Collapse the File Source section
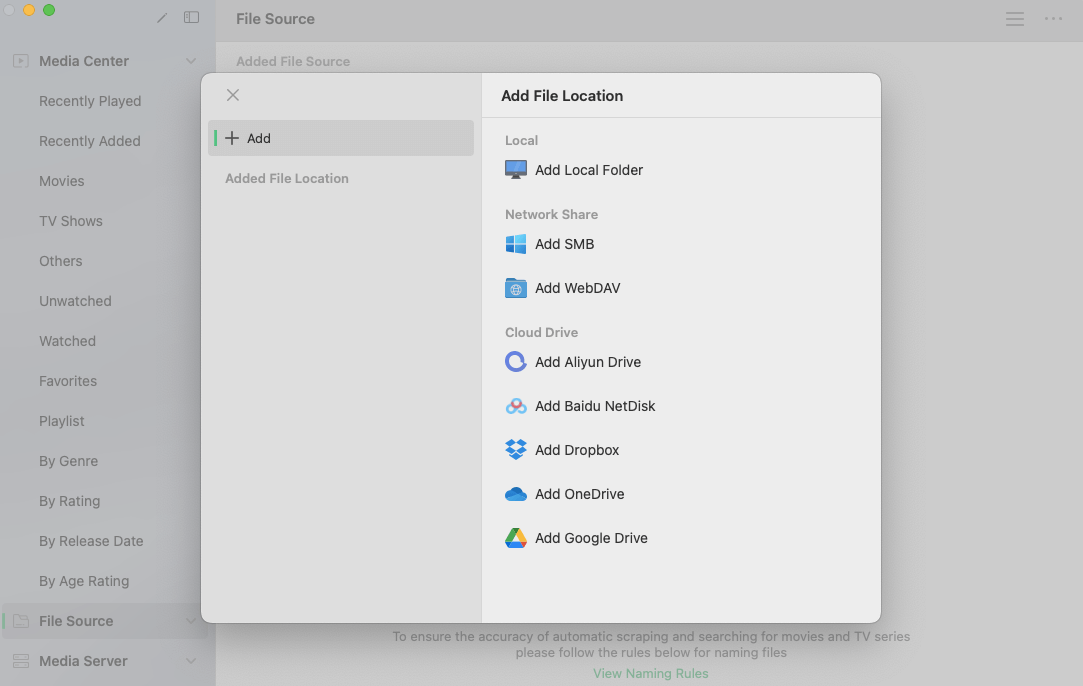This screenshot has width=1083, height=686. click(x=191, y=621)
